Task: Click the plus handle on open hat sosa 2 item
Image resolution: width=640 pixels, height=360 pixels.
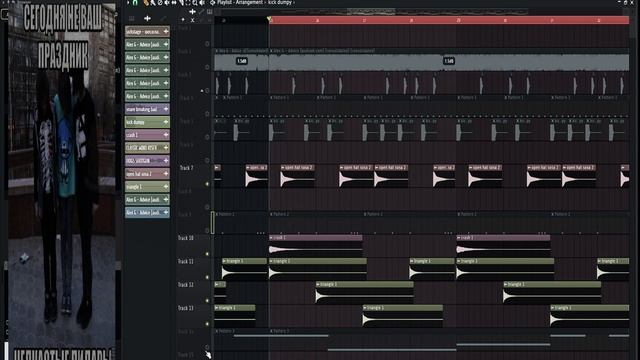Action: tap(166, 173)
